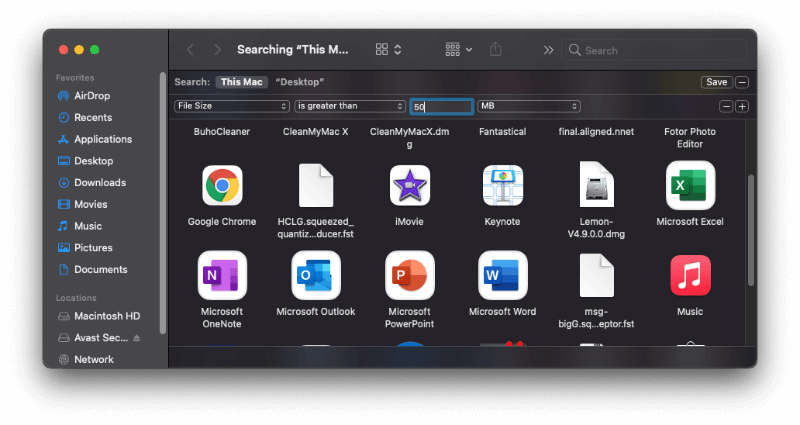Select the Microsoft Word icon
The image size is (800, 425).
[503, 276]
